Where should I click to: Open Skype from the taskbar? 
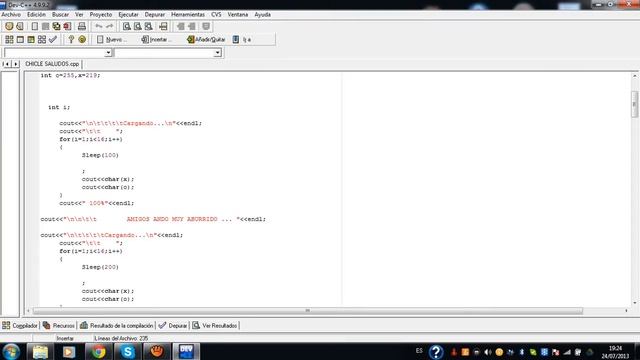coord(127,351)
